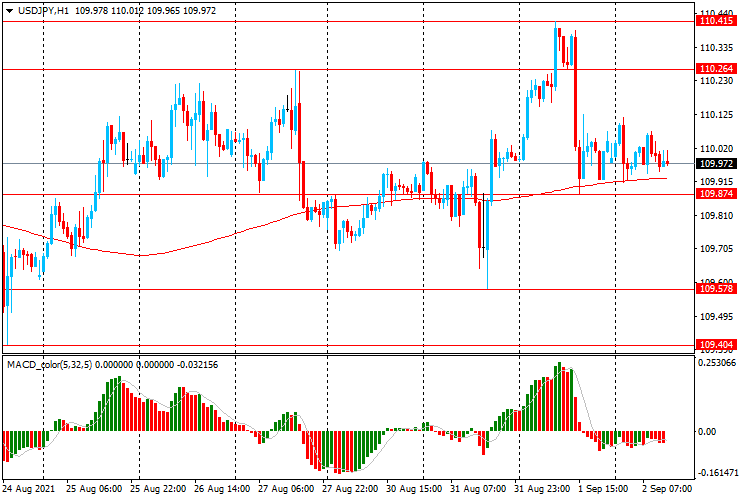
Task: Click the 110.125 price scale value
Action: pos(716,115)
